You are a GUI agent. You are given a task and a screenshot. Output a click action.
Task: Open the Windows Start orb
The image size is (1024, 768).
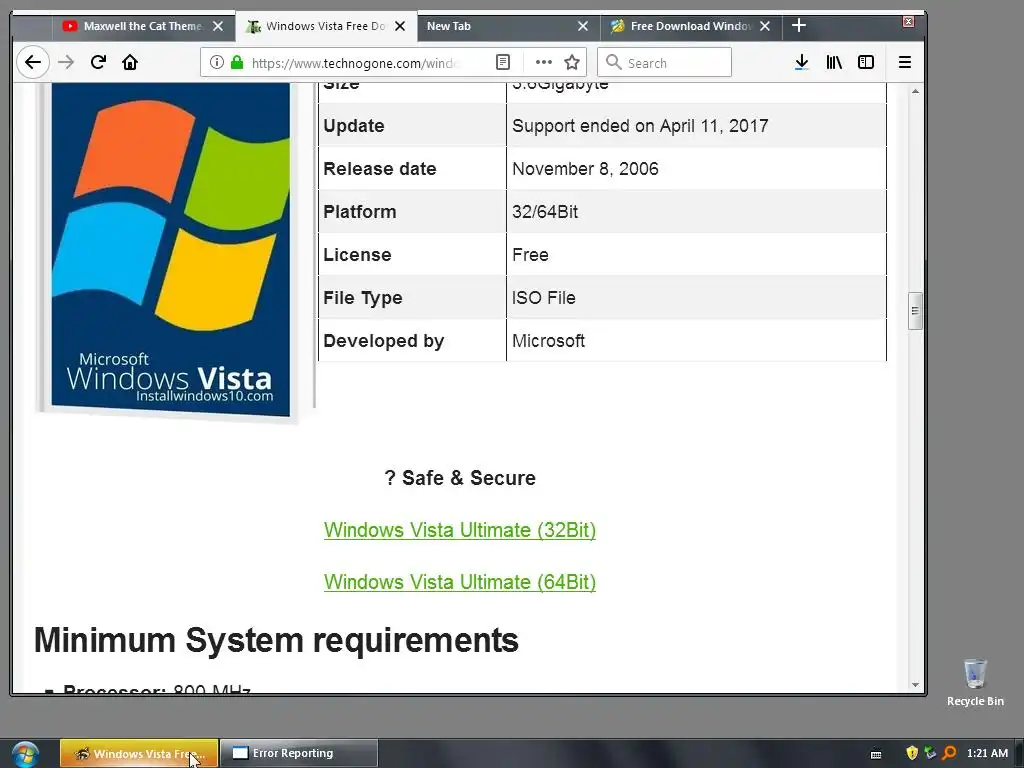pos(25,754)
